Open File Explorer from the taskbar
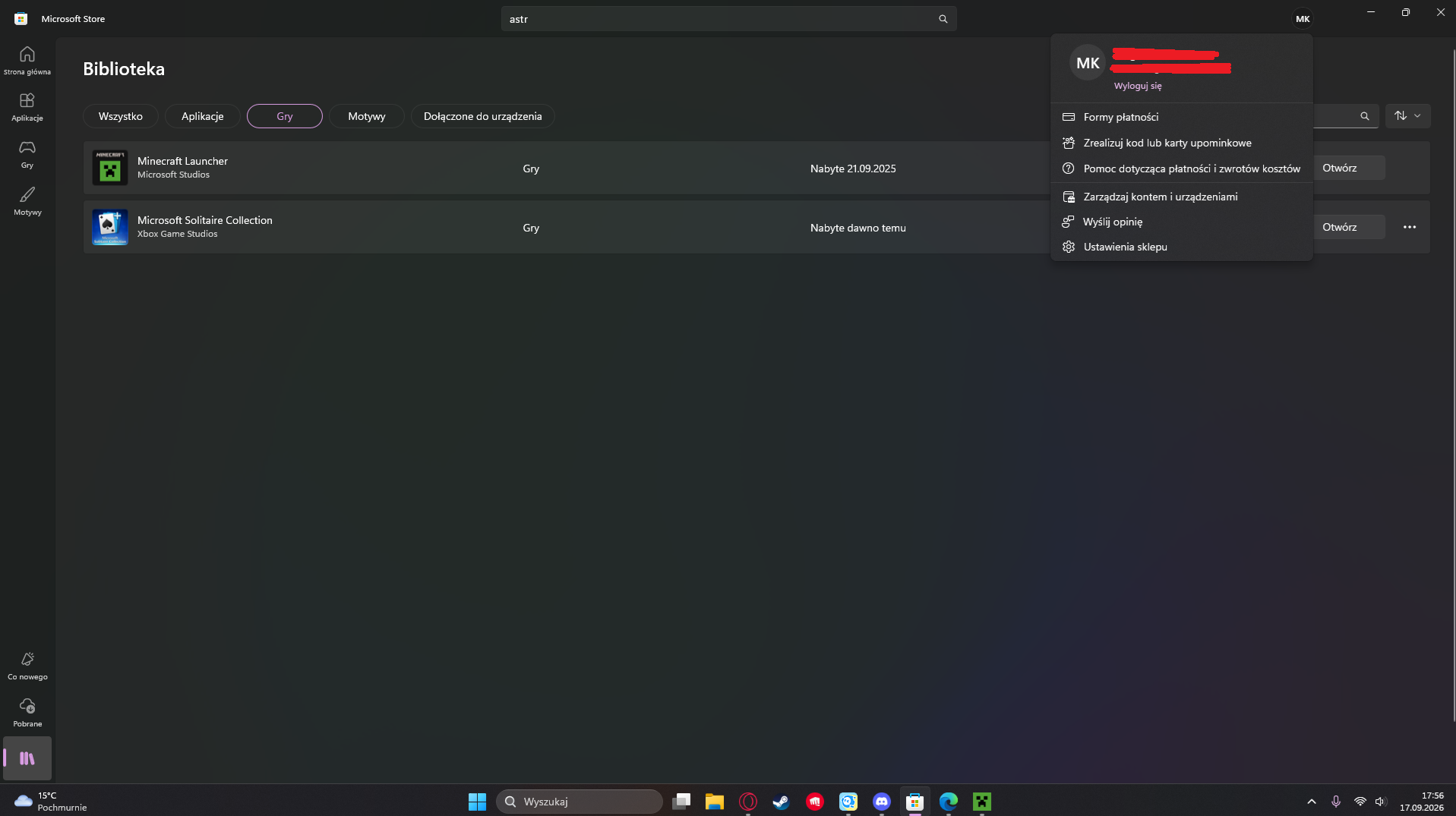This screenshot has height=816, width=1456. point(714,801)
